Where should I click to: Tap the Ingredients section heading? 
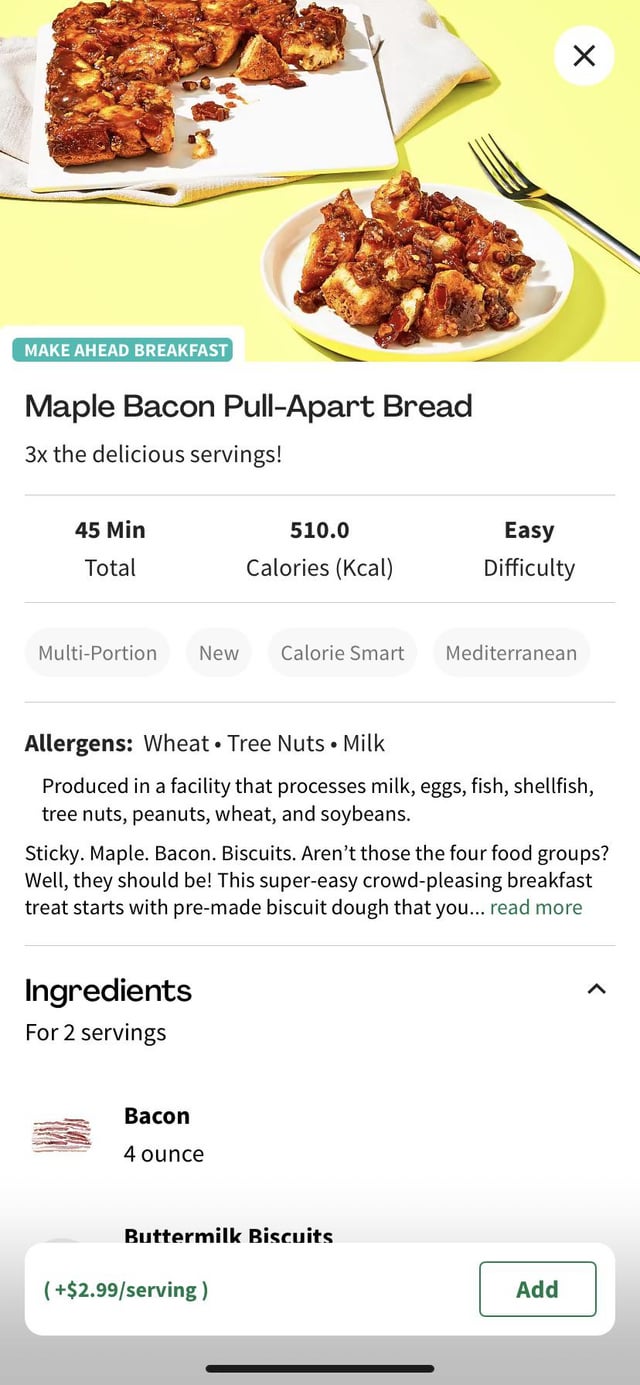[x=108, y=990]
